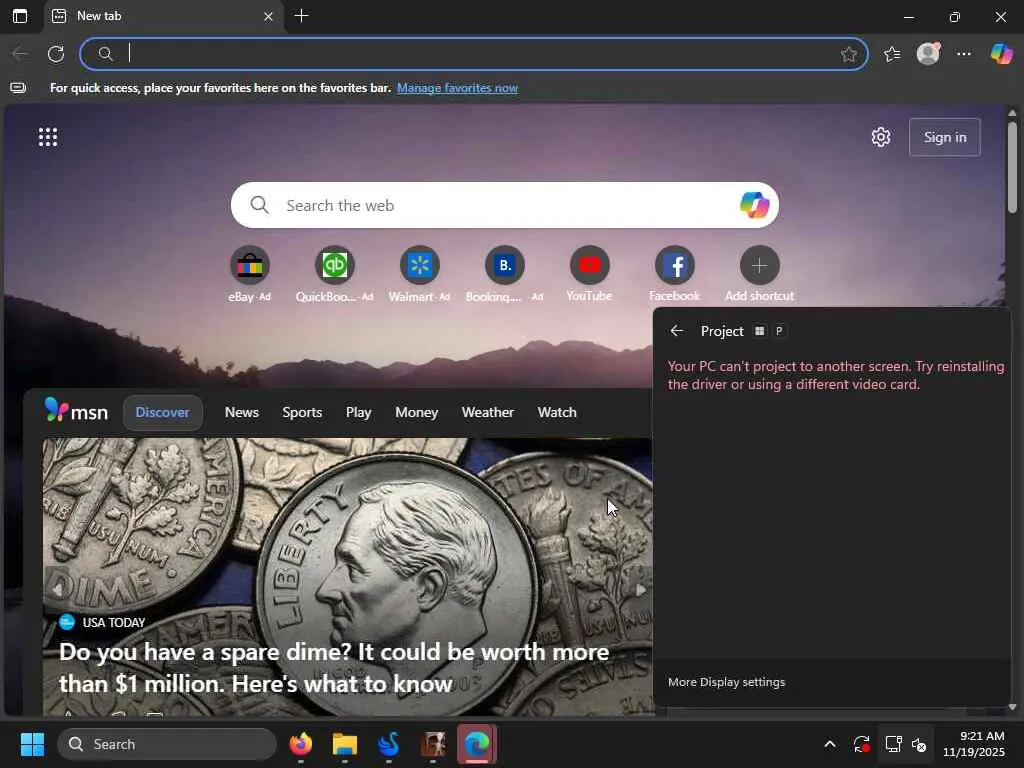Open the QuickBooks shortcut

334,266
